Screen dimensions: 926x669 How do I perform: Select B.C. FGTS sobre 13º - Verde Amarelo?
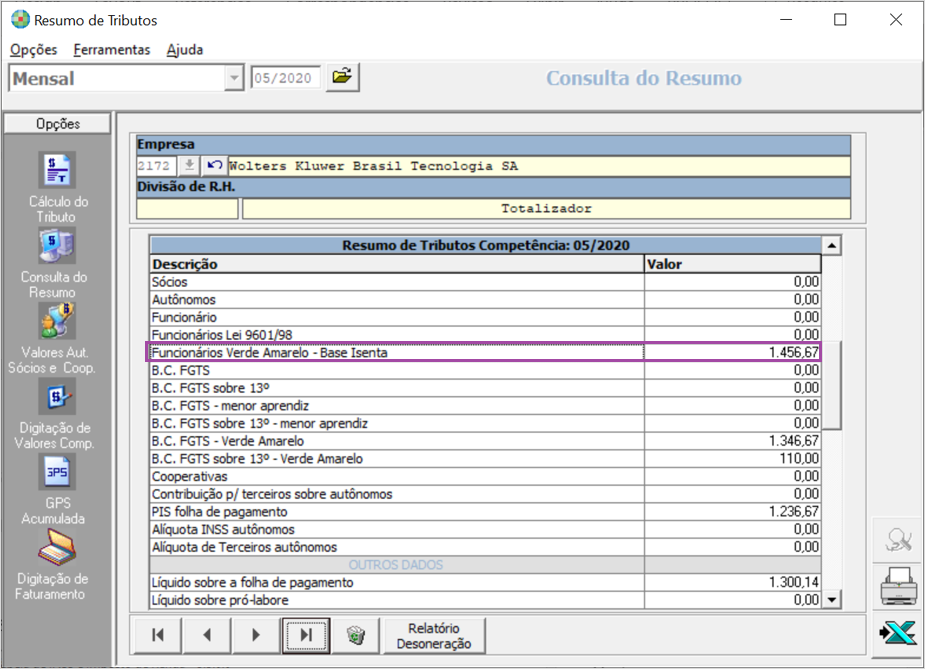(485, 459)
